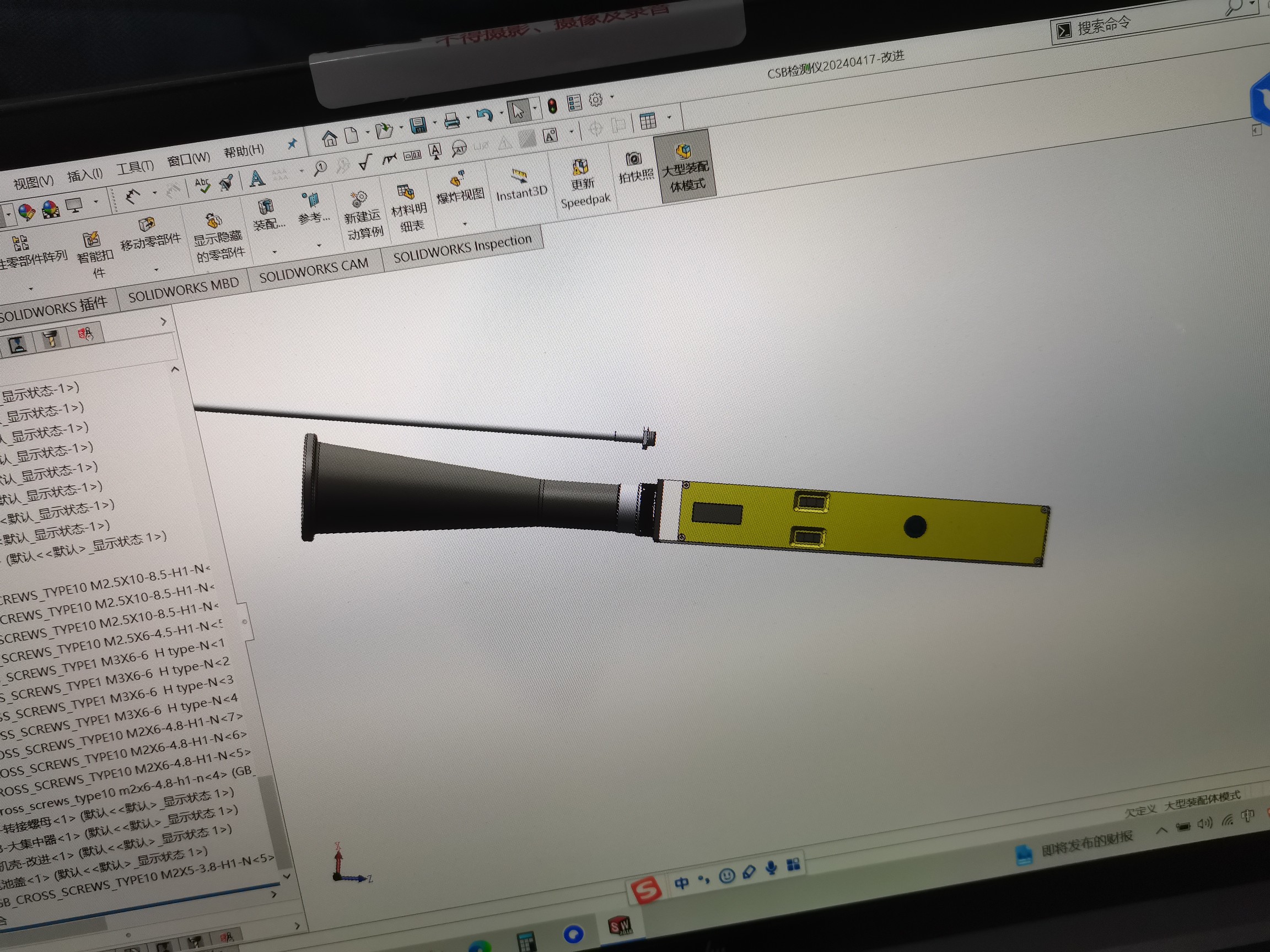Expand Move Component (移动零部件) dropdown arrow
The width and height of the screenshot is (1270, 952).
coord(156,269)
